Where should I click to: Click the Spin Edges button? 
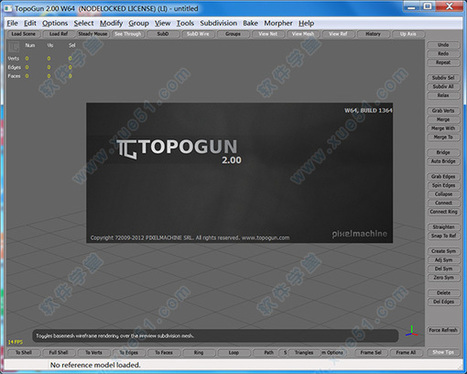pos(443,185)
